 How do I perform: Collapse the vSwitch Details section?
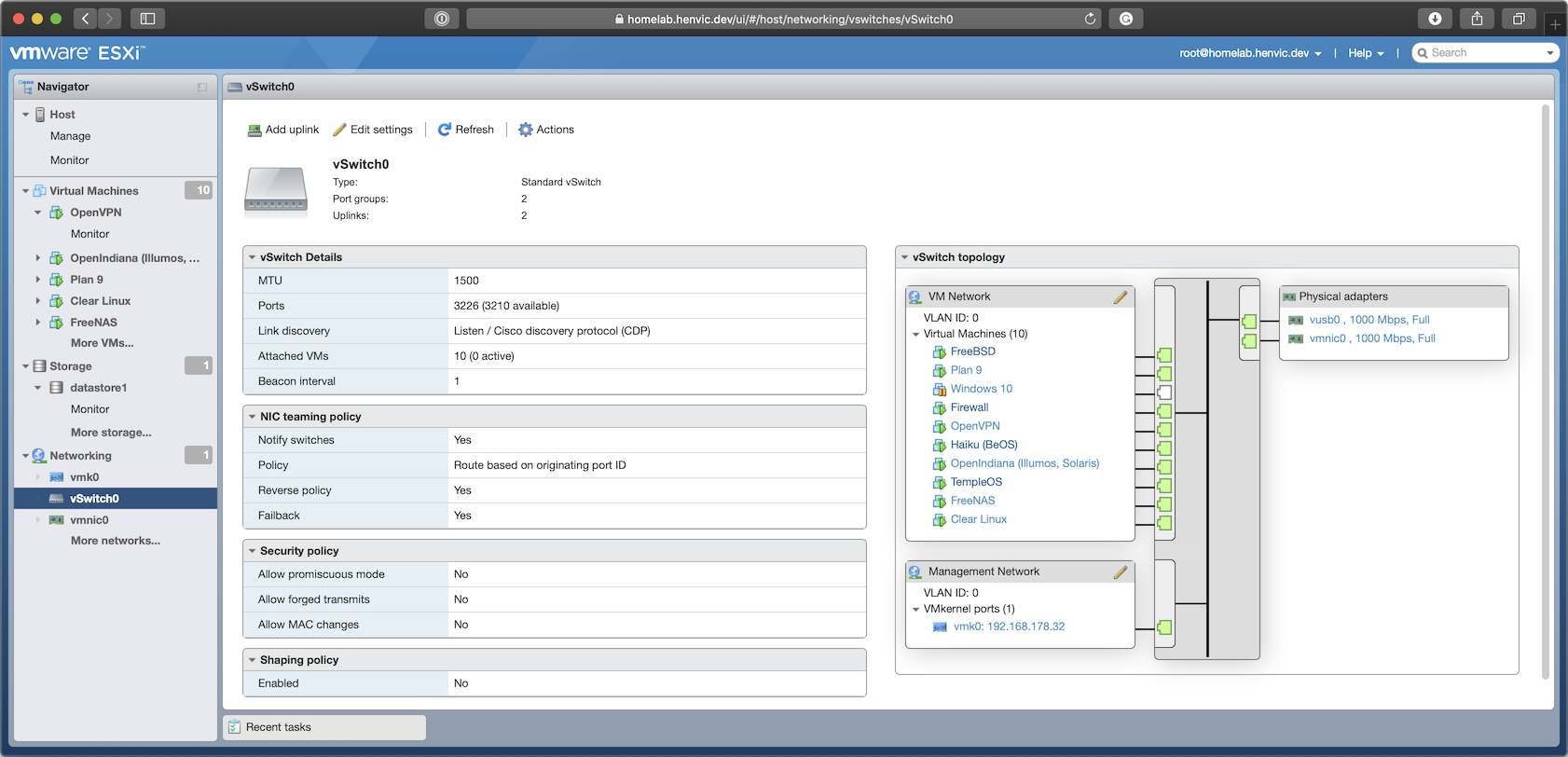[x=252, y=257]
